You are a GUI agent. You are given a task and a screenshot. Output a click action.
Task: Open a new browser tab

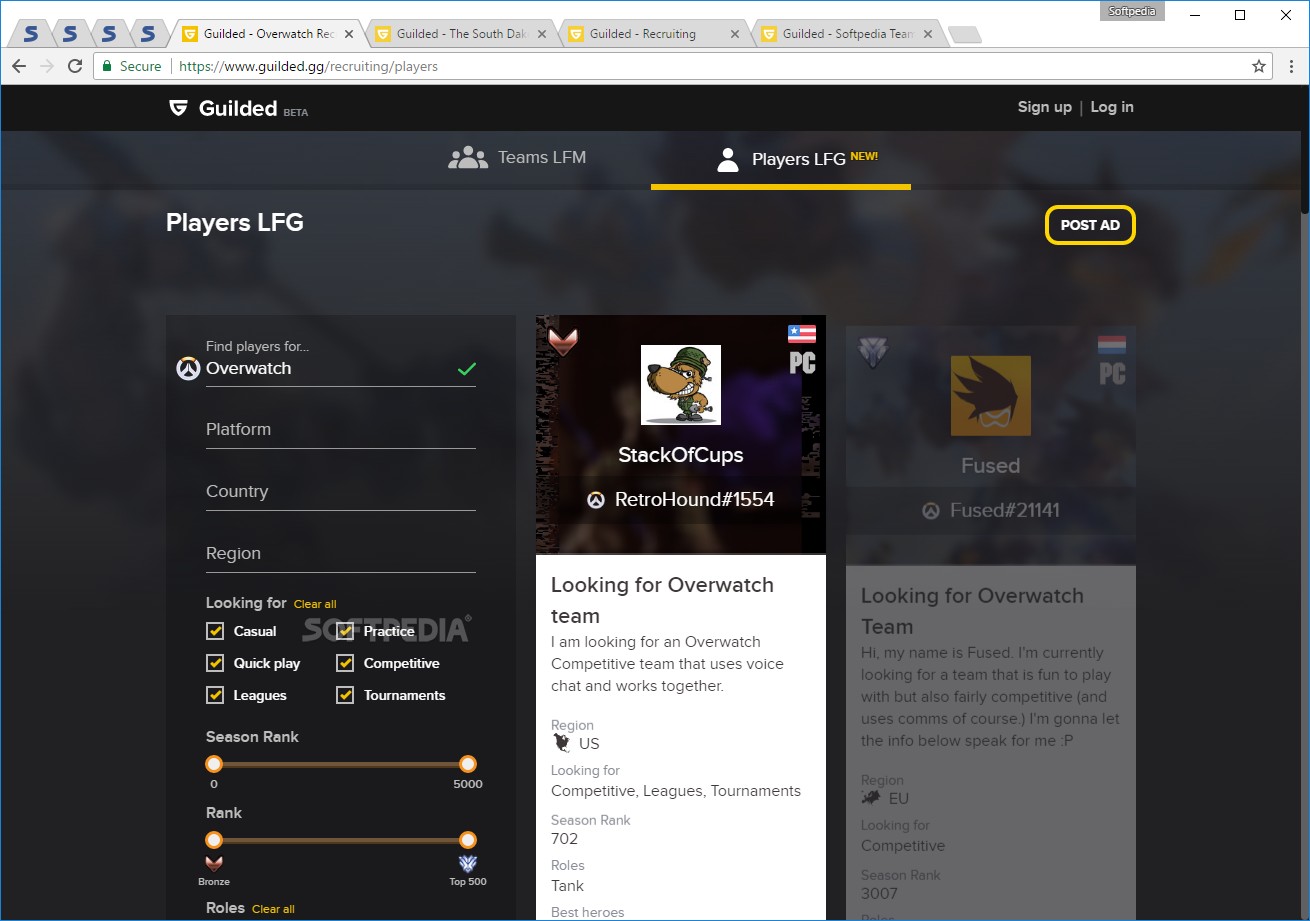tap(965, 35)
